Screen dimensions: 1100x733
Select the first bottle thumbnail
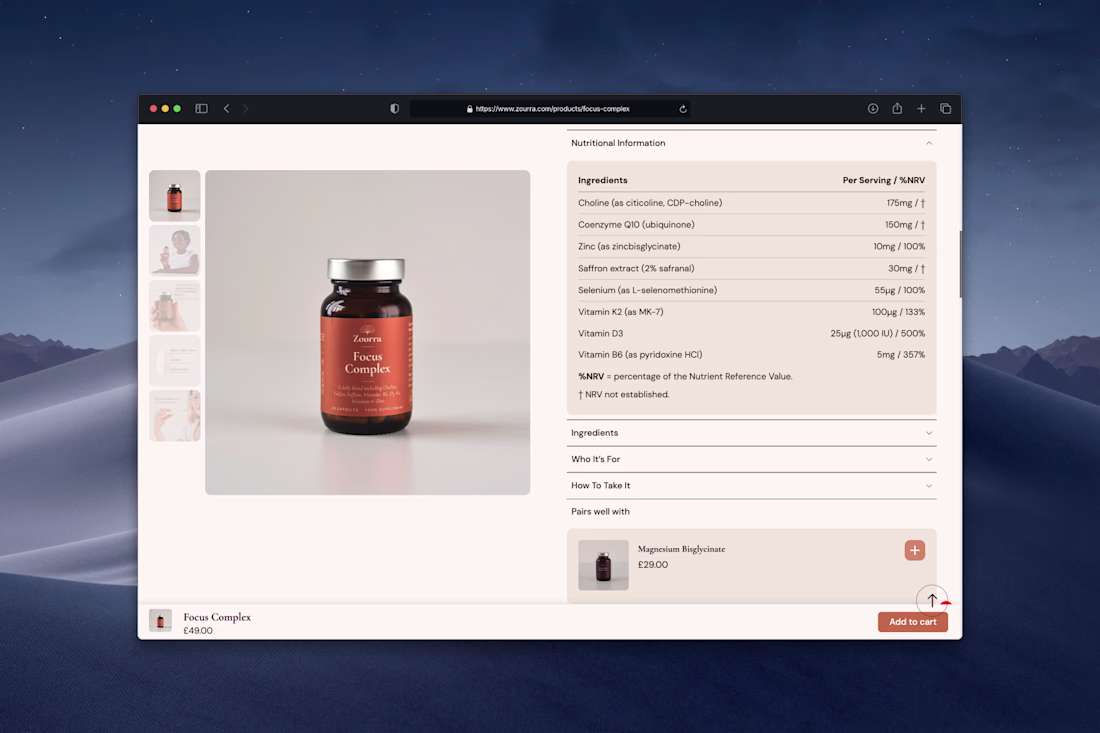(175, 196)
